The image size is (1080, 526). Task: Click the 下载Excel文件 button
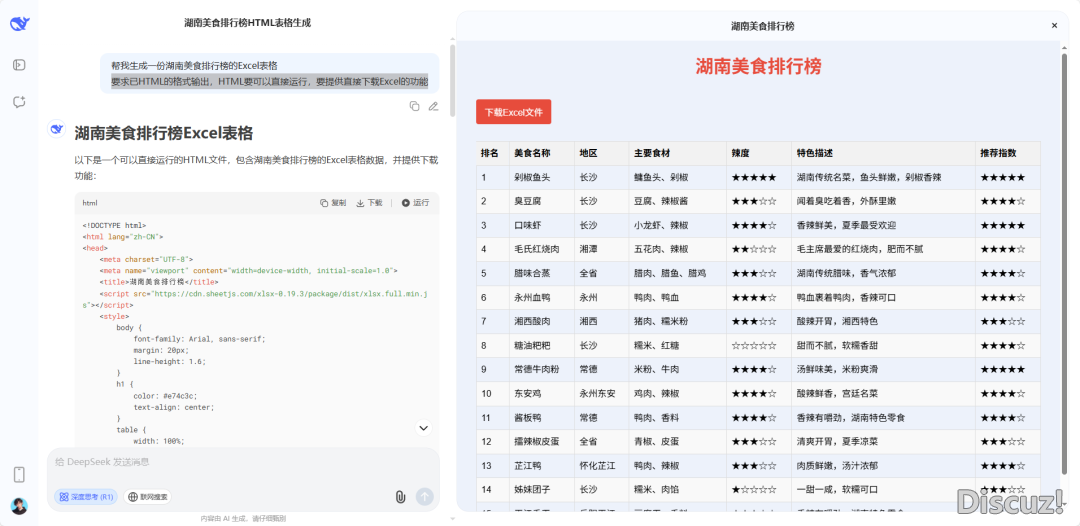pyautogui.click(x=513, y=112)
